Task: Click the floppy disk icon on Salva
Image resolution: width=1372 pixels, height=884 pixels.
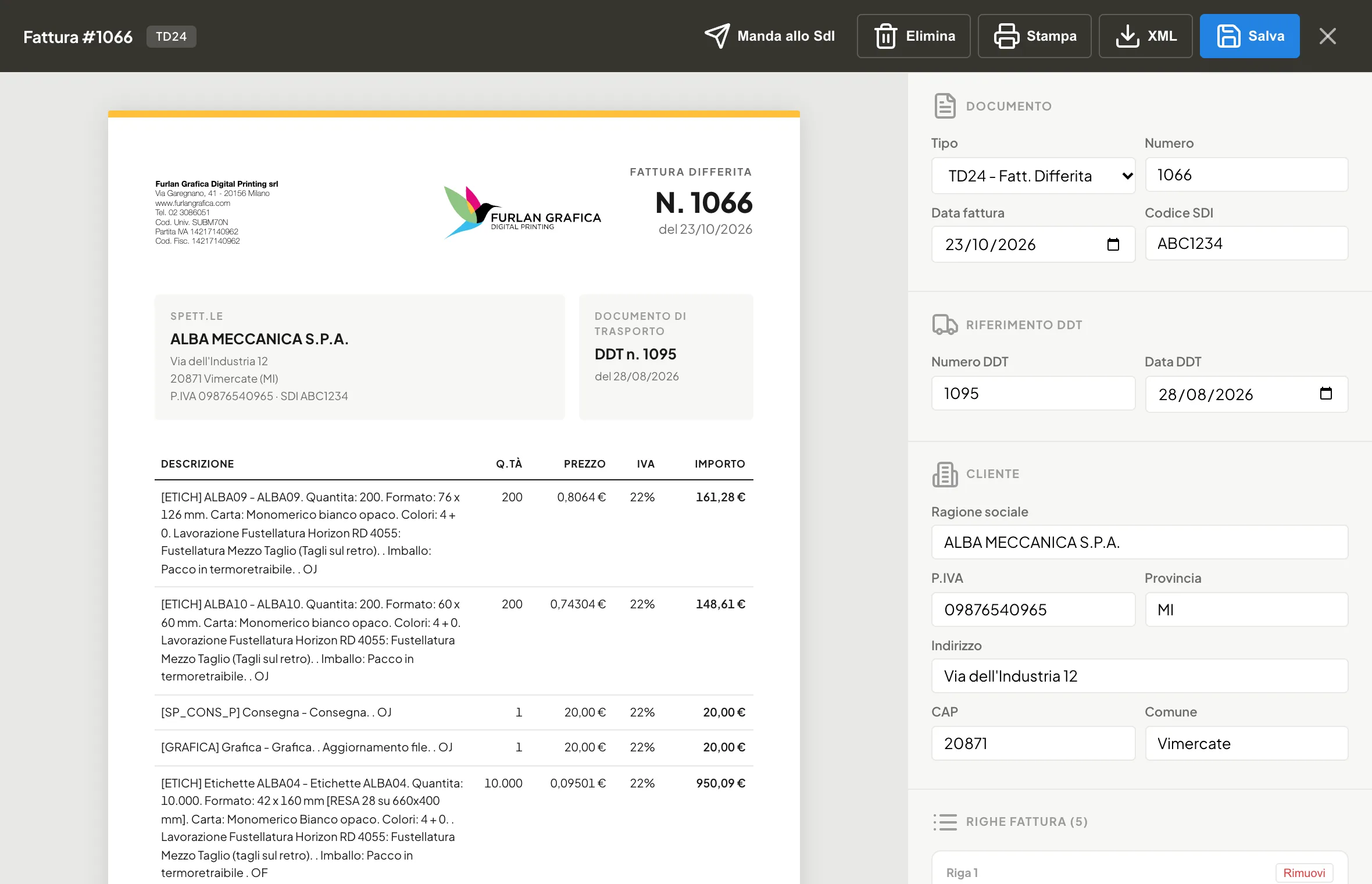Action: coord(1228,36)
